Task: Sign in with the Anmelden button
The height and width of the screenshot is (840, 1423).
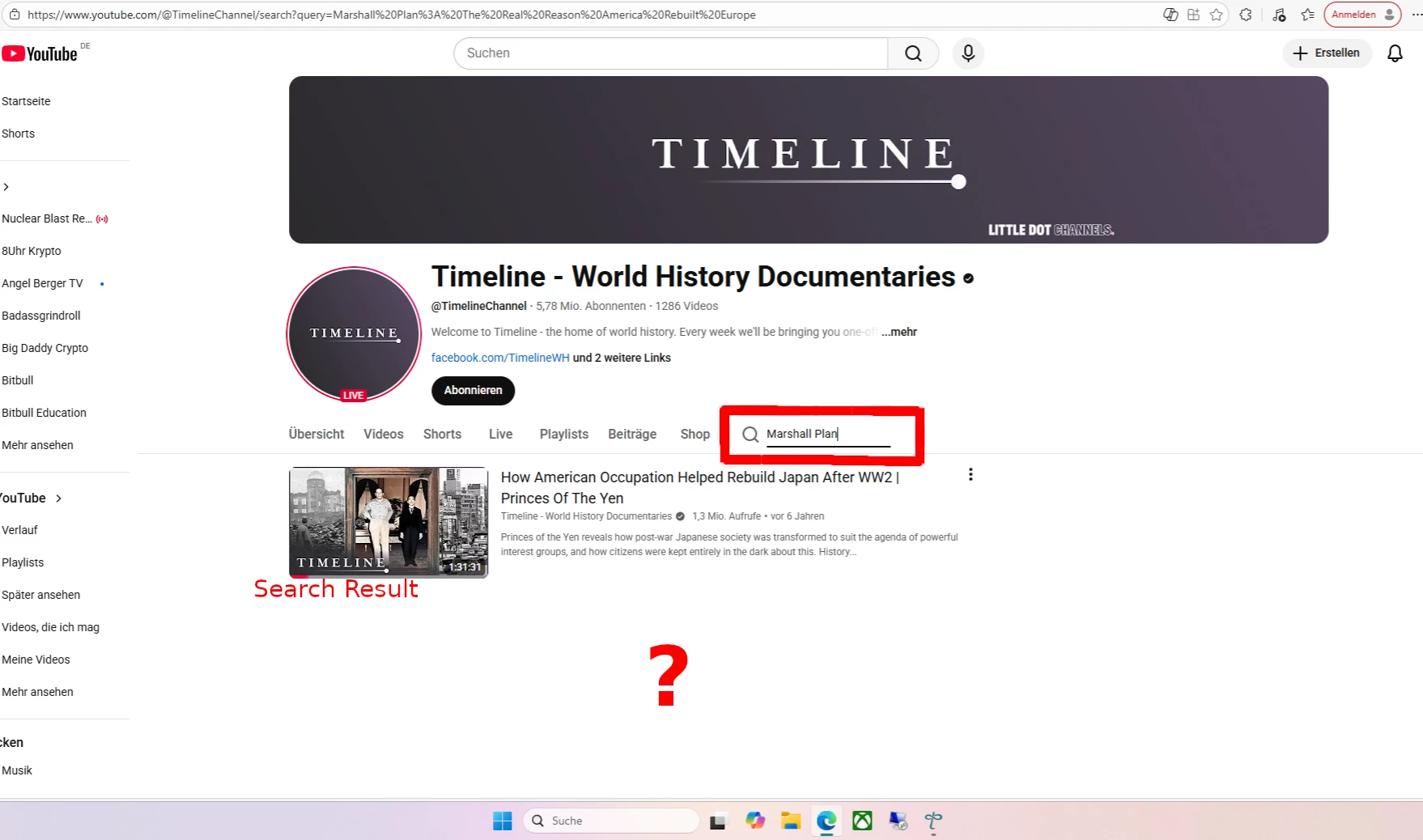Action: 1362,15
